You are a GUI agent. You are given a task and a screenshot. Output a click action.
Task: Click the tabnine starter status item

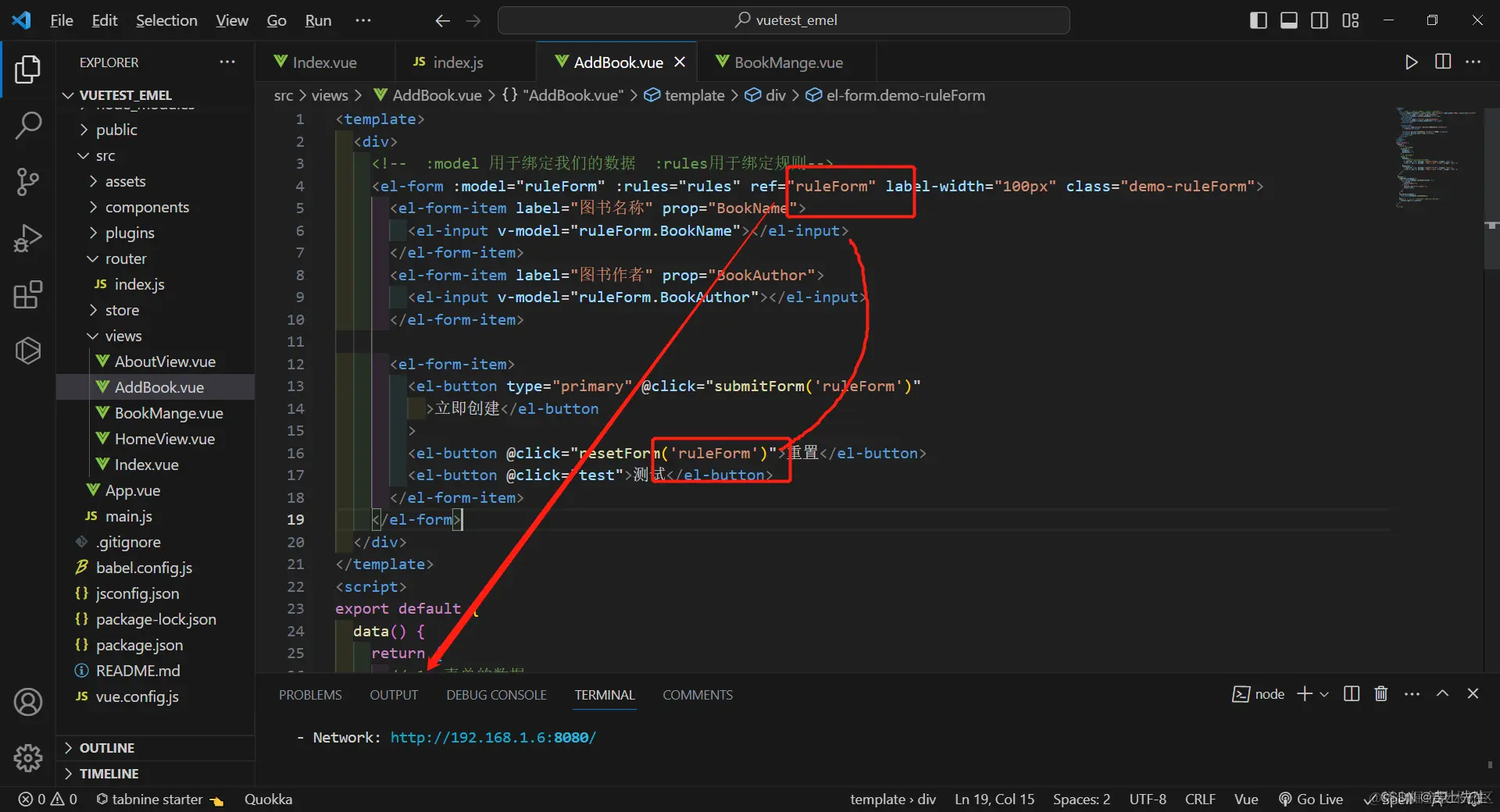(160, 799)
